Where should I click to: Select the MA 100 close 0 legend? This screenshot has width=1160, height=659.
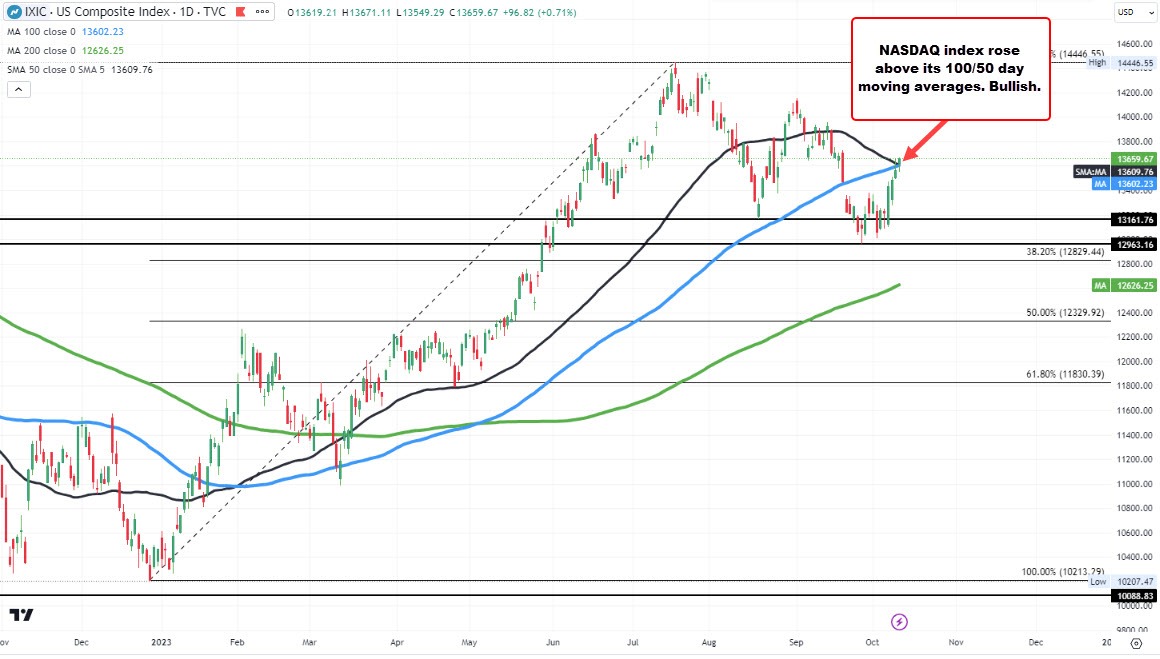(41, 32)
